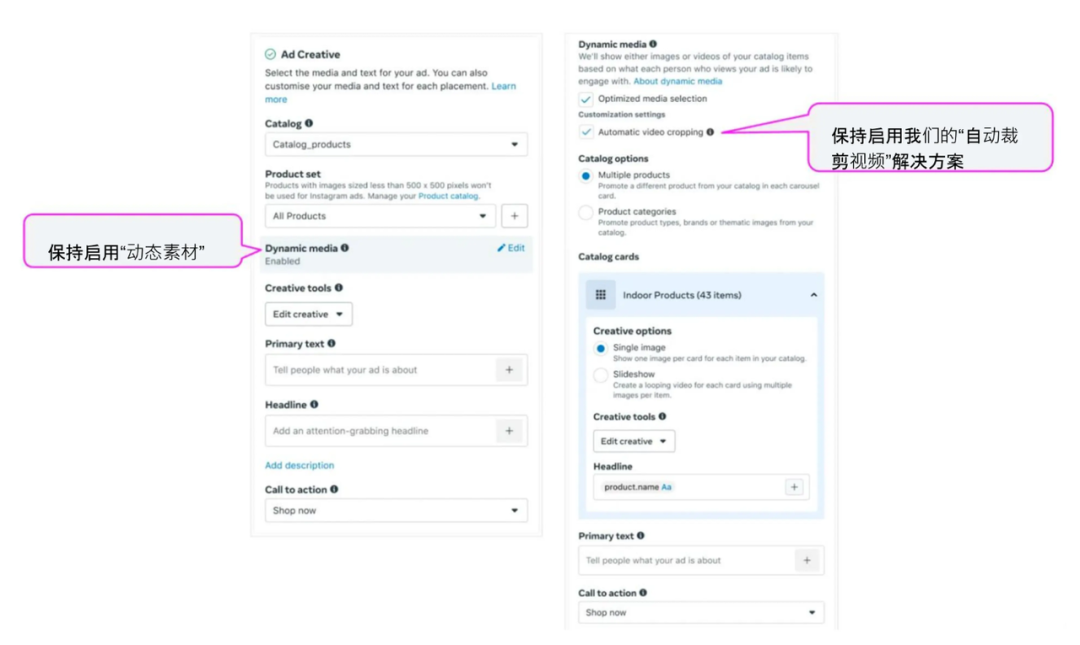Open the Catalog_products dropdown

click(x=396, y=144)
